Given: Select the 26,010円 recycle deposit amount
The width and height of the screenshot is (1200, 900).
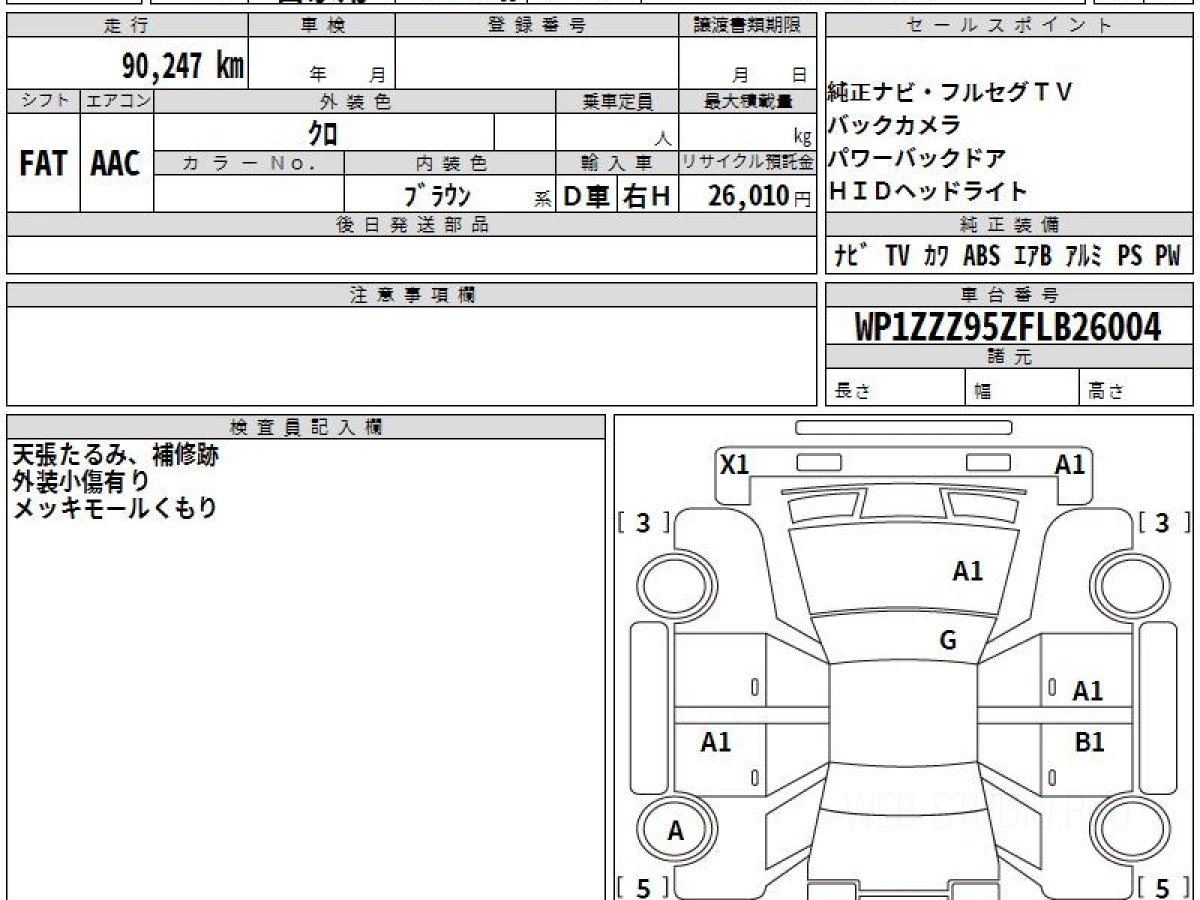Looking at the screenshot, I should [760, 197].
